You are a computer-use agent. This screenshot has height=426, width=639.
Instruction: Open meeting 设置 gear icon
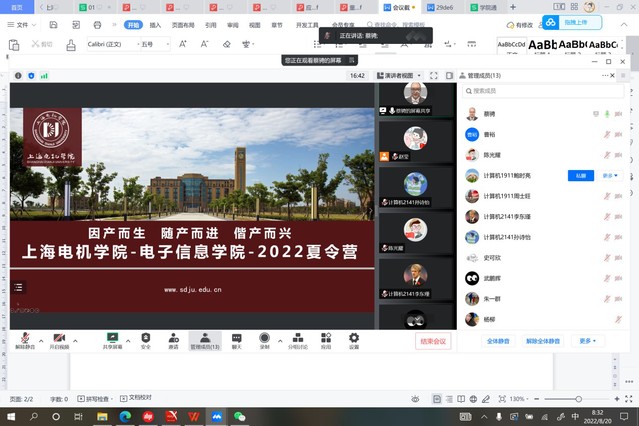[x=354, y=338]
